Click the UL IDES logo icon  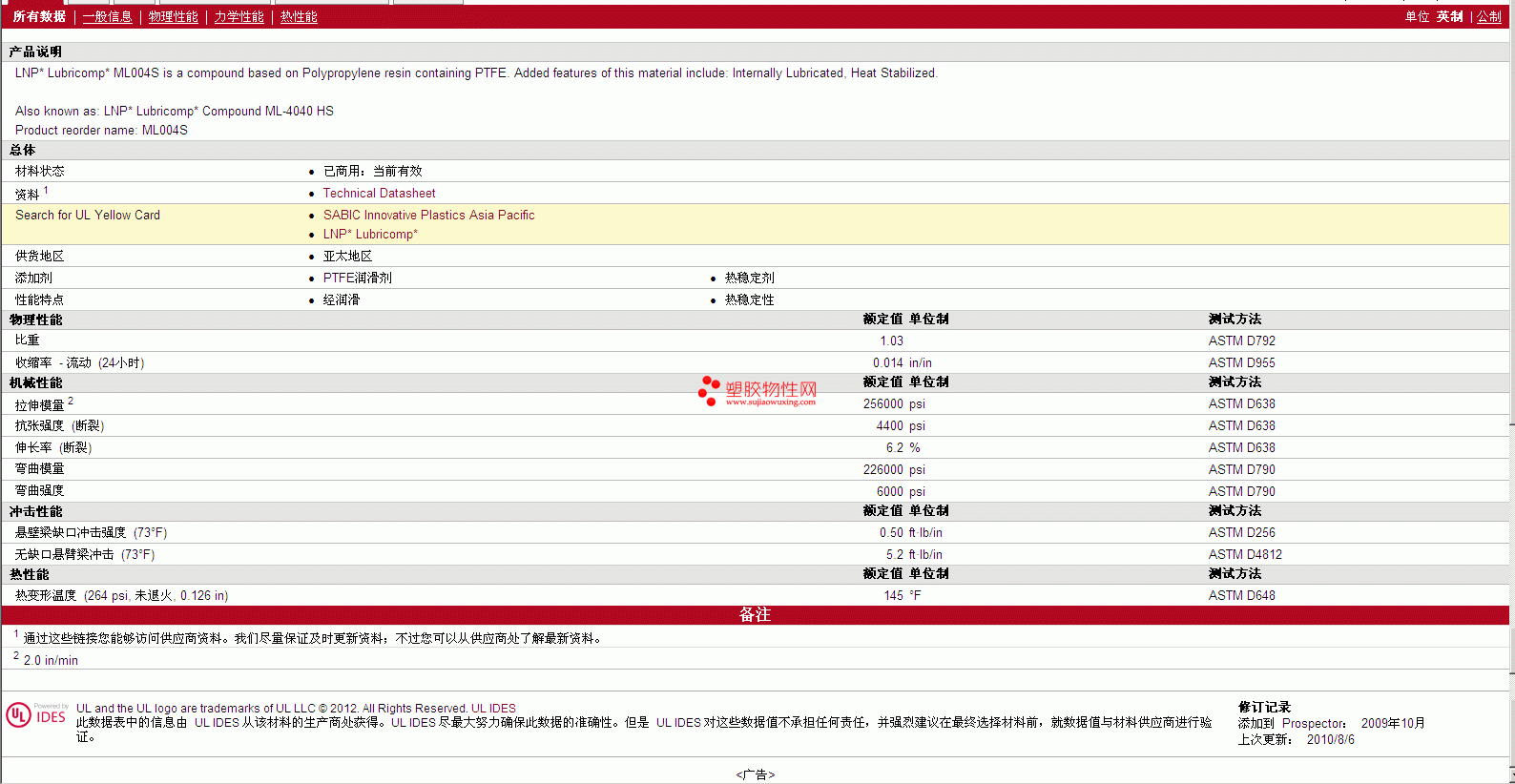(x=36, y=715)
